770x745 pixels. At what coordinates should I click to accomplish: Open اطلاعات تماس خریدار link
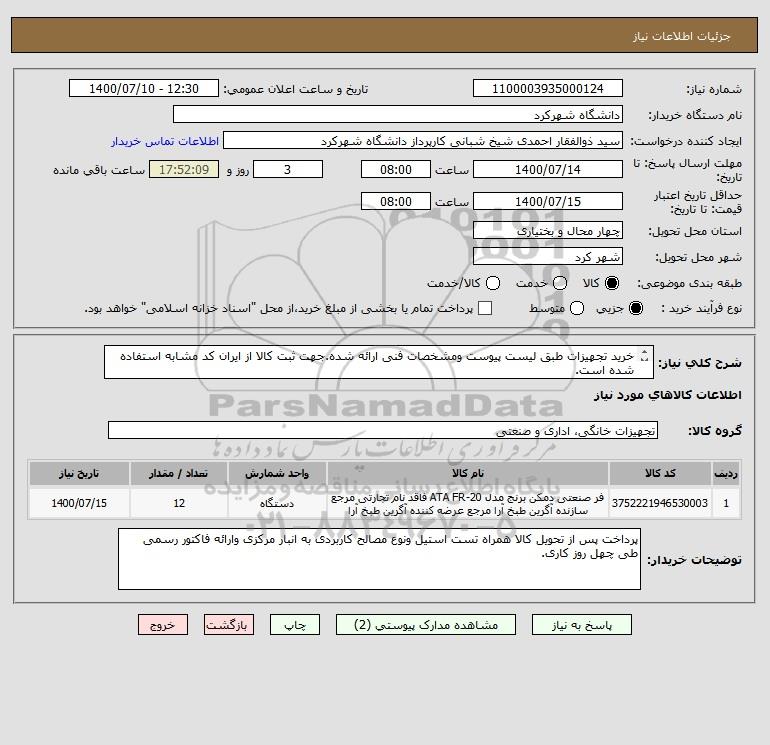click(165, 141)
